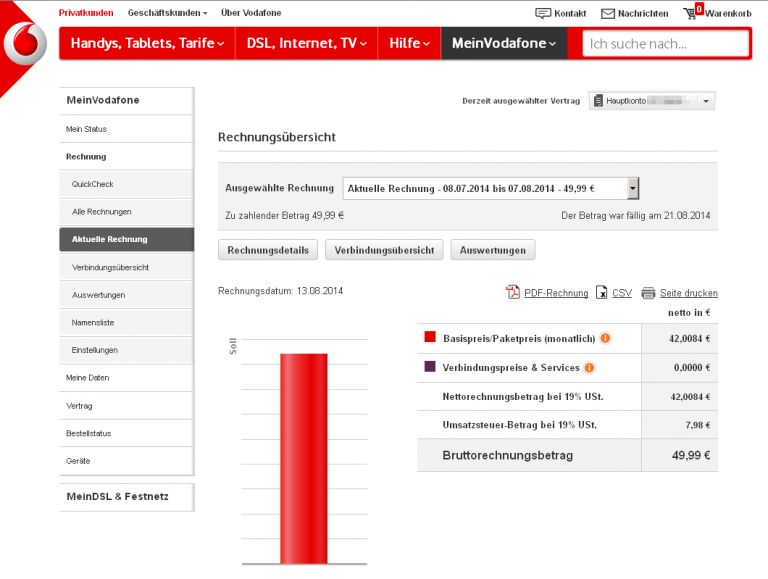The image size is (768, 579).
Task: Click the Rechnungsübersicht heading
Action: [x=277, y=137]
